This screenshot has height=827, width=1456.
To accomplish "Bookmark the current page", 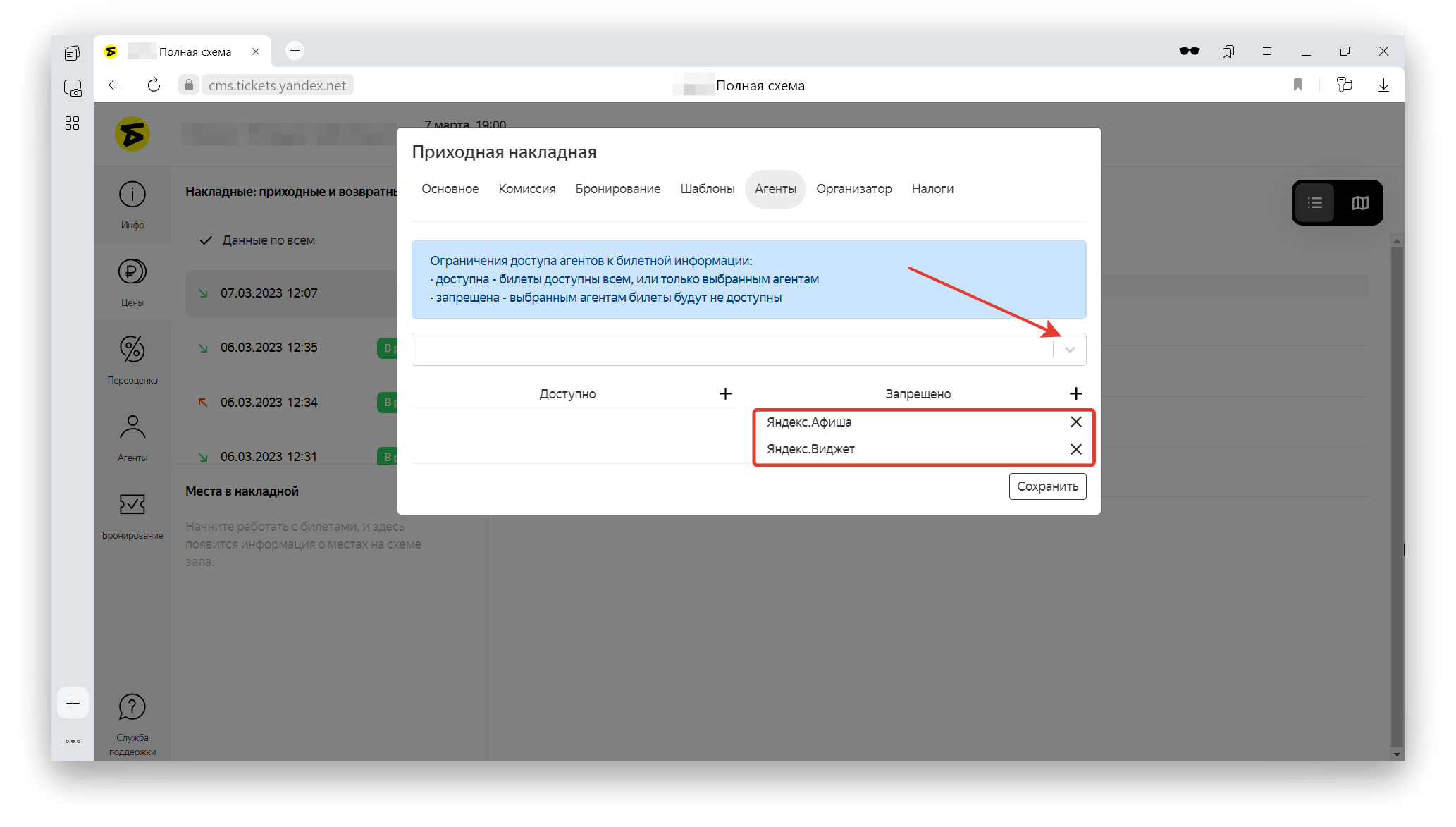I will pos(1297,85).
